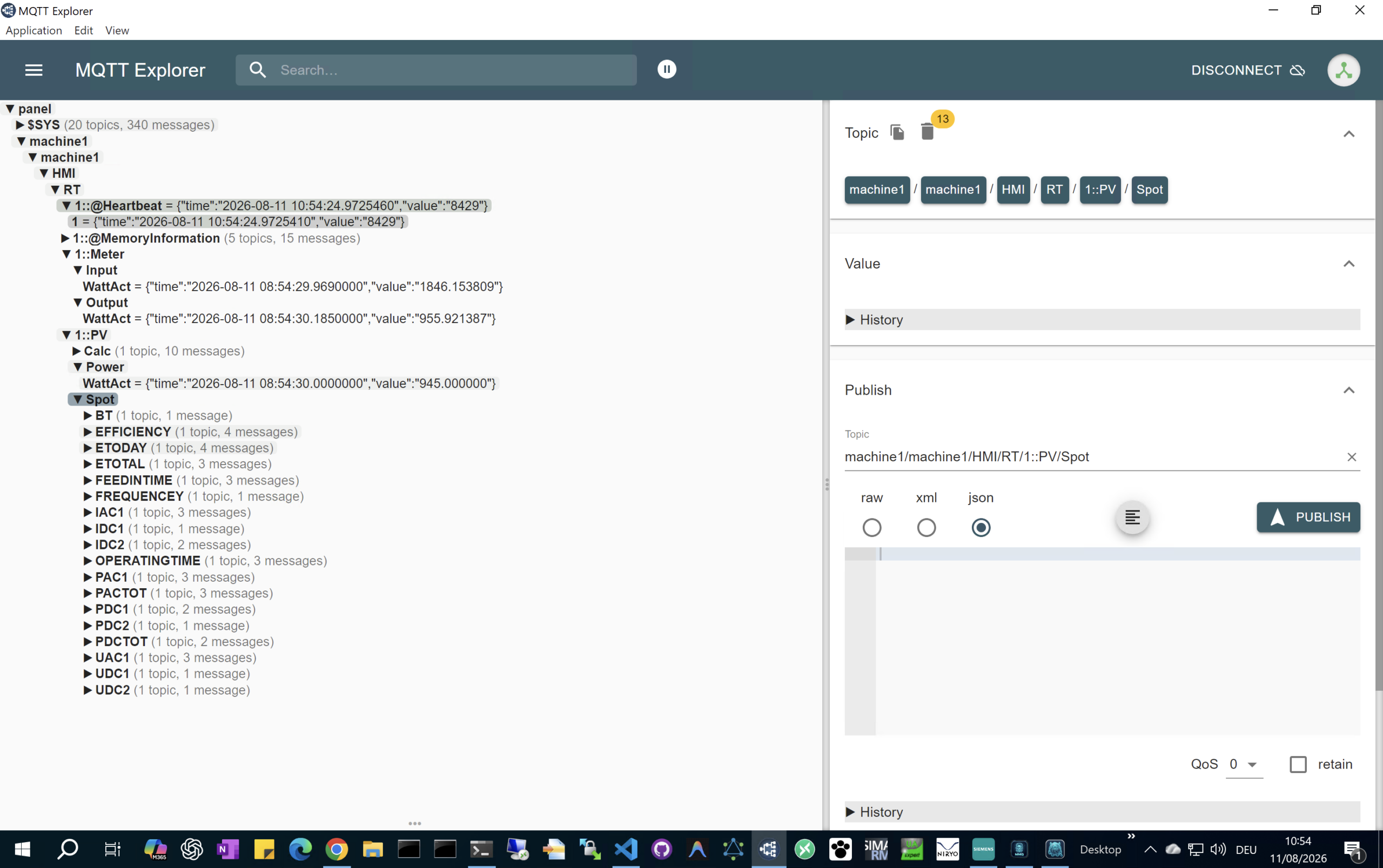Expand the EFFICIENCY topic node
Image resolution: width=1383 pixels, height=868 pixels.
(88, 432)
